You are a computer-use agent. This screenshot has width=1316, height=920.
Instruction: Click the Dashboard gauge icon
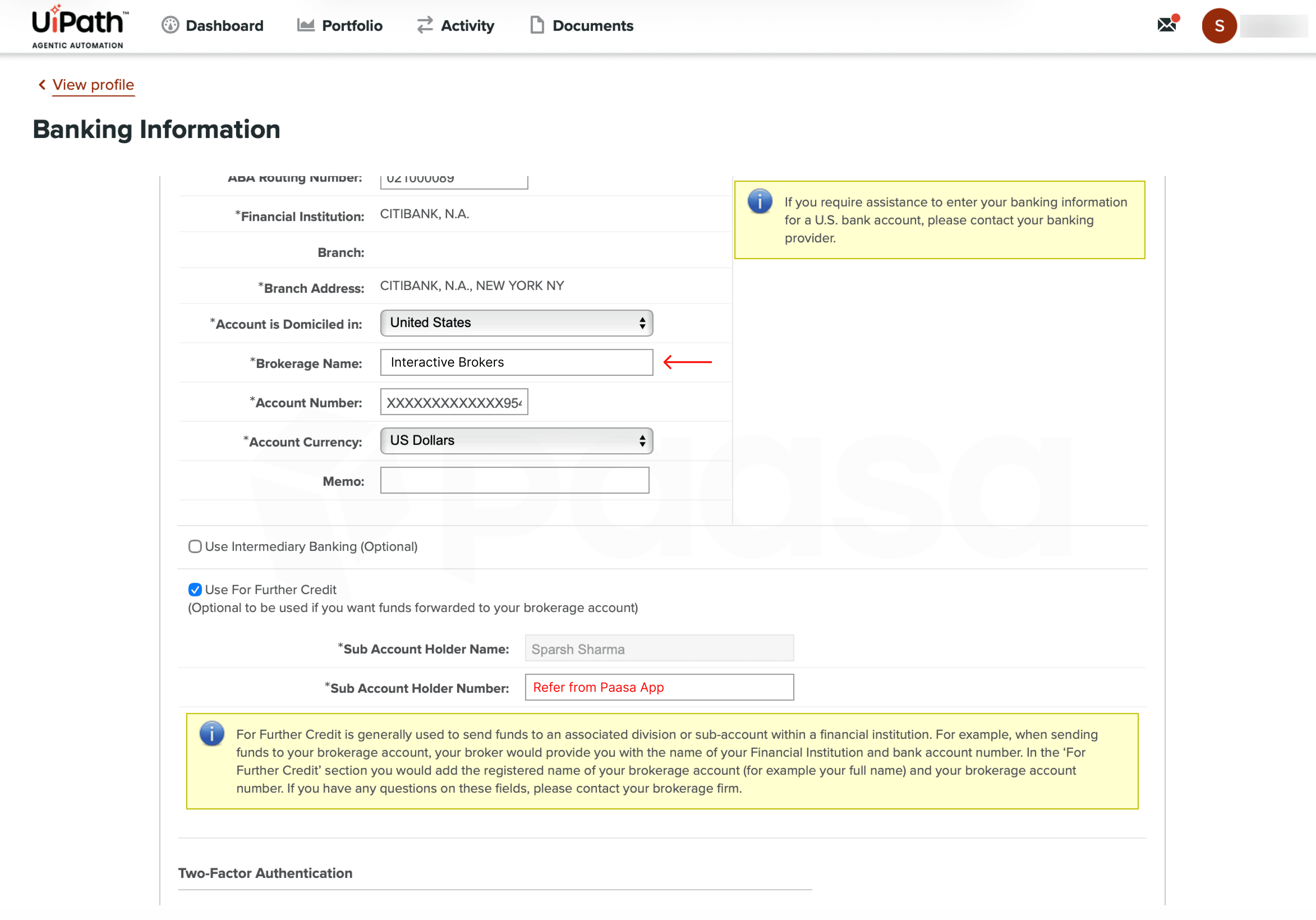[x=170, y=25]
